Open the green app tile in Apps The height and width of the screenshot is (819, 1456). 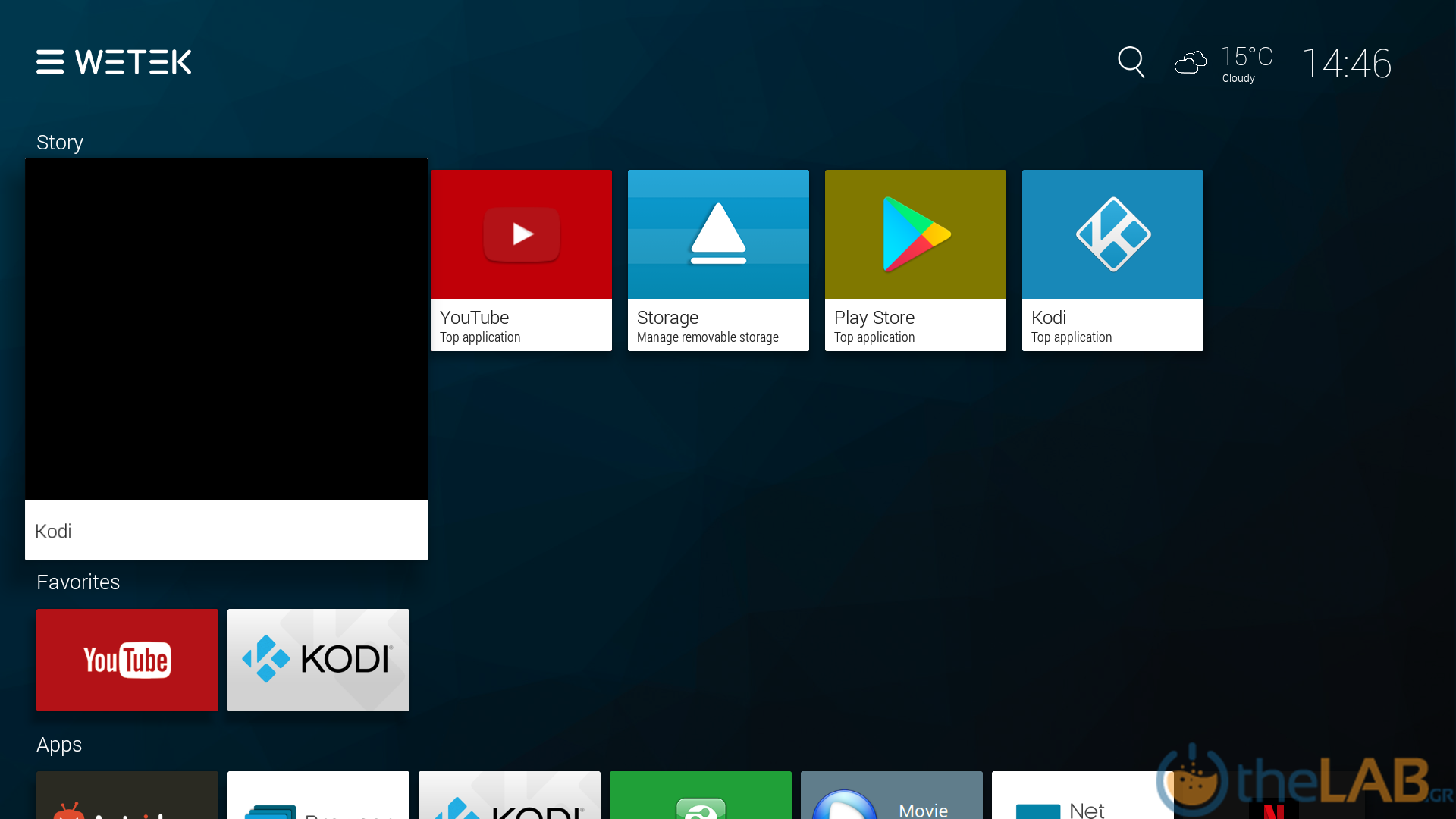[x=701, y=796]
